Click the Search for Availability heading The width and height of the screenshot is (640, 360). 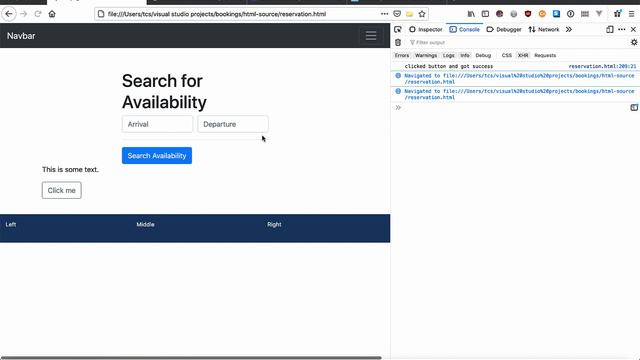pyautogui.click(x=164, y=91)
